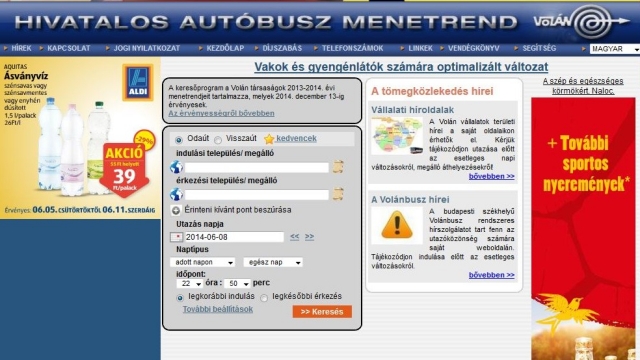640x360 pixels.
Task: Click plus icon to insert via point
Action: tap(176, 211)
